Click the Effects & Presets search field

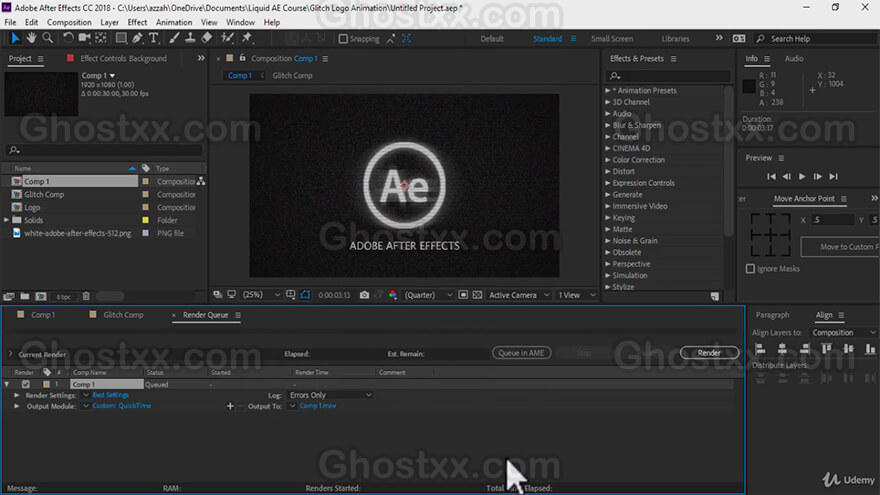pyautogui.click(x=668, y=76)
